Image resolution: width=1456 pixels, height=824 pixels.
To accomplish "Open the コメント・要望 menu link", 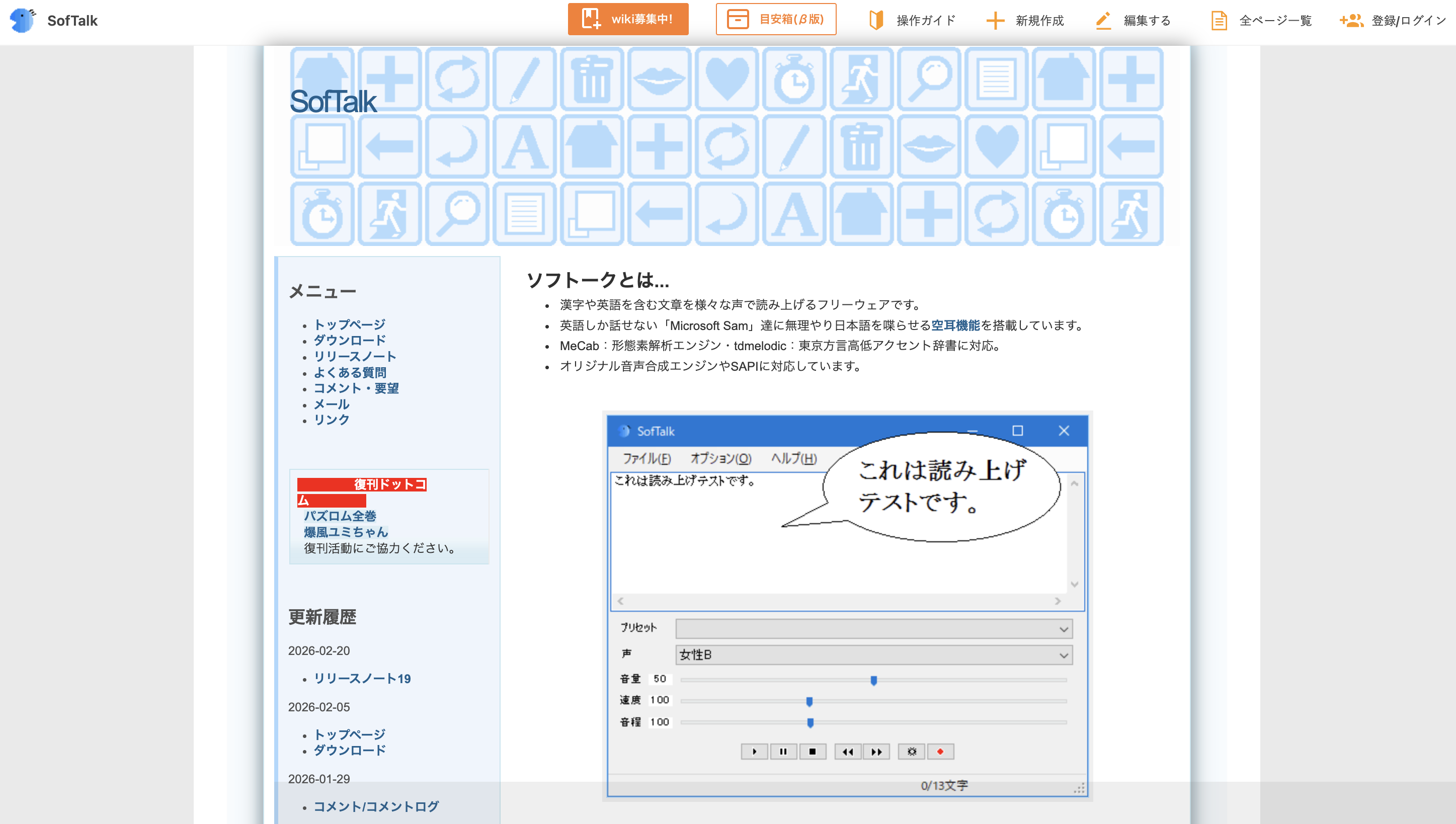I will click(x=356, y=388).
